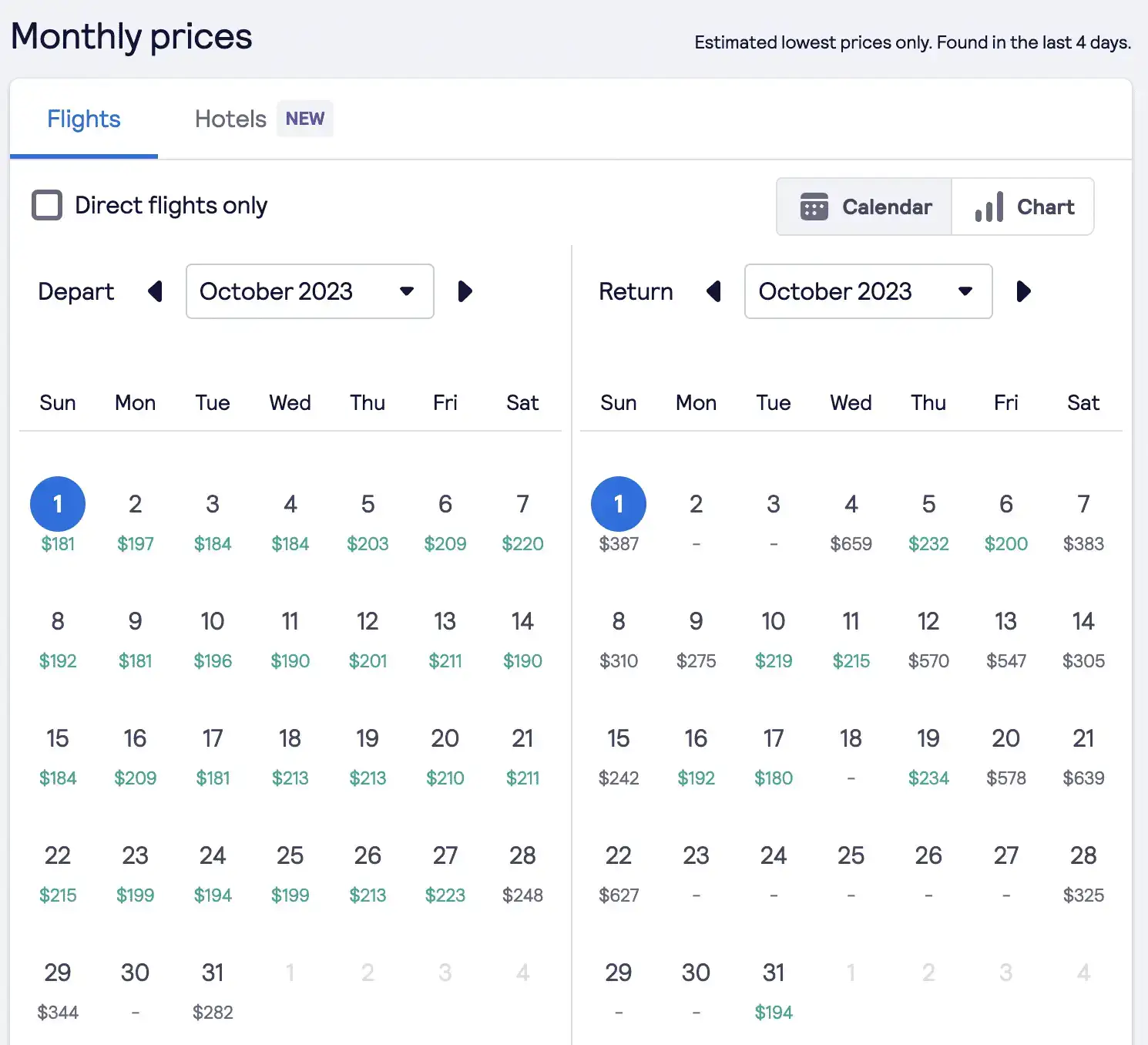Click the NEW badge beside Hotels

click(x=305, y=119)
